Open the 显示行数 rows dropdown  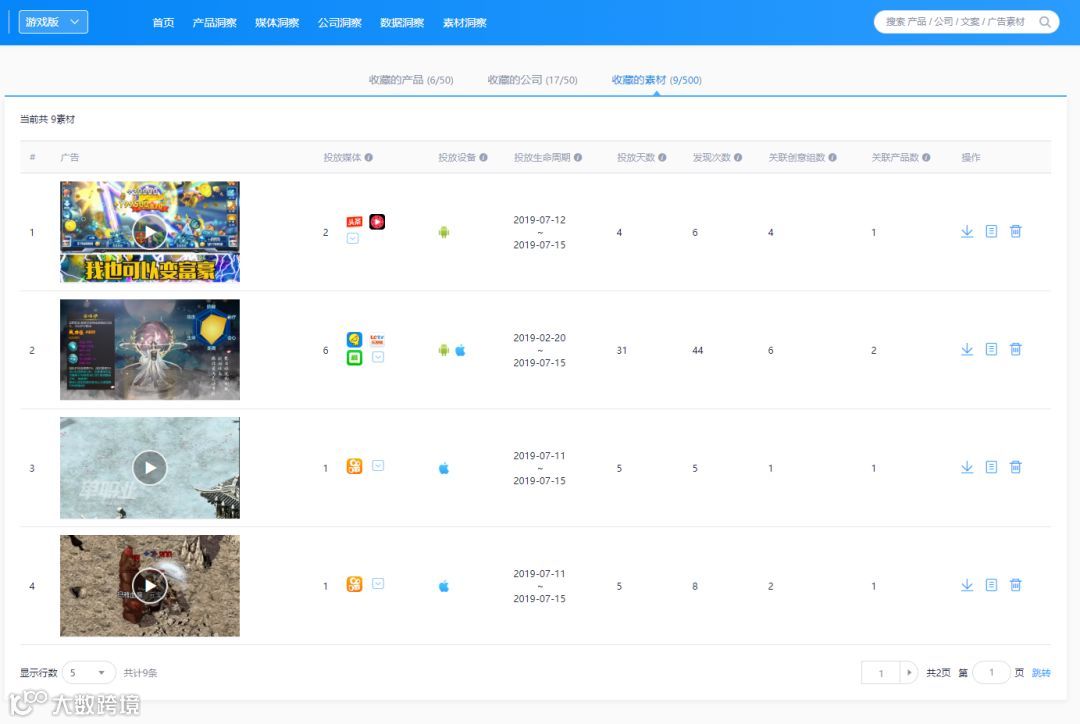[89, 672]
